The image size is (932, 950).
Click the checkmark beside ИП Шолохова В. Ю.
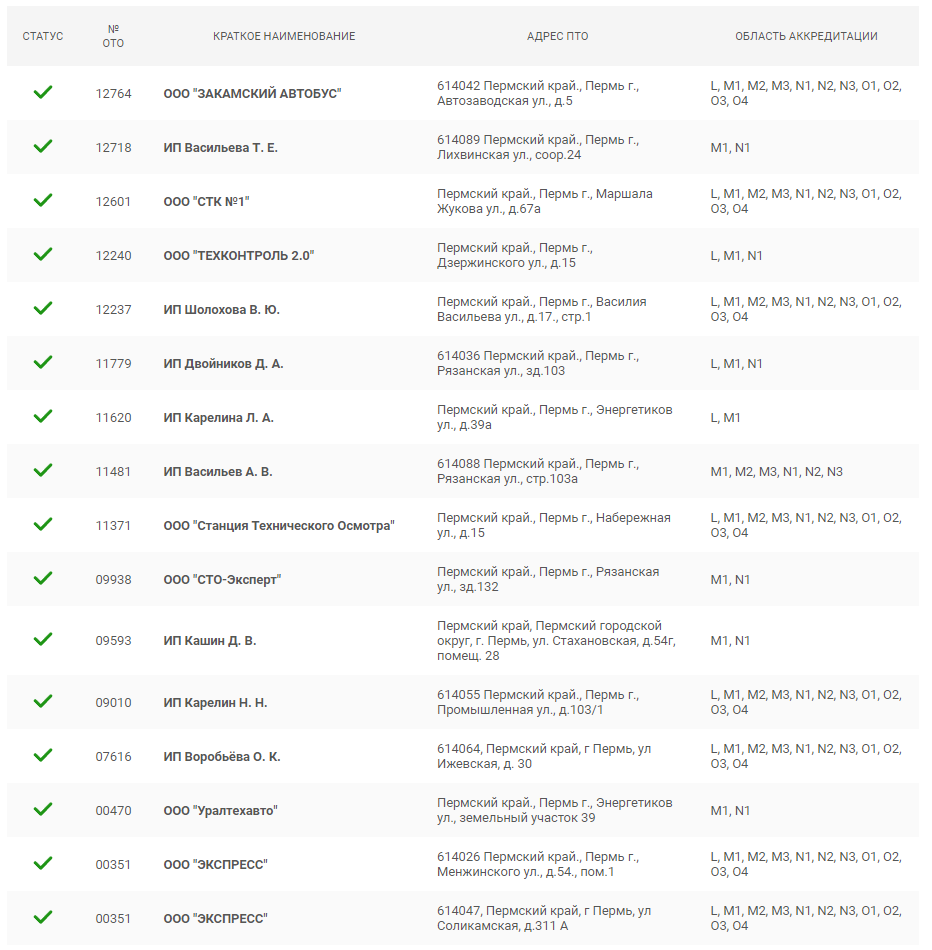pos(42,308)
